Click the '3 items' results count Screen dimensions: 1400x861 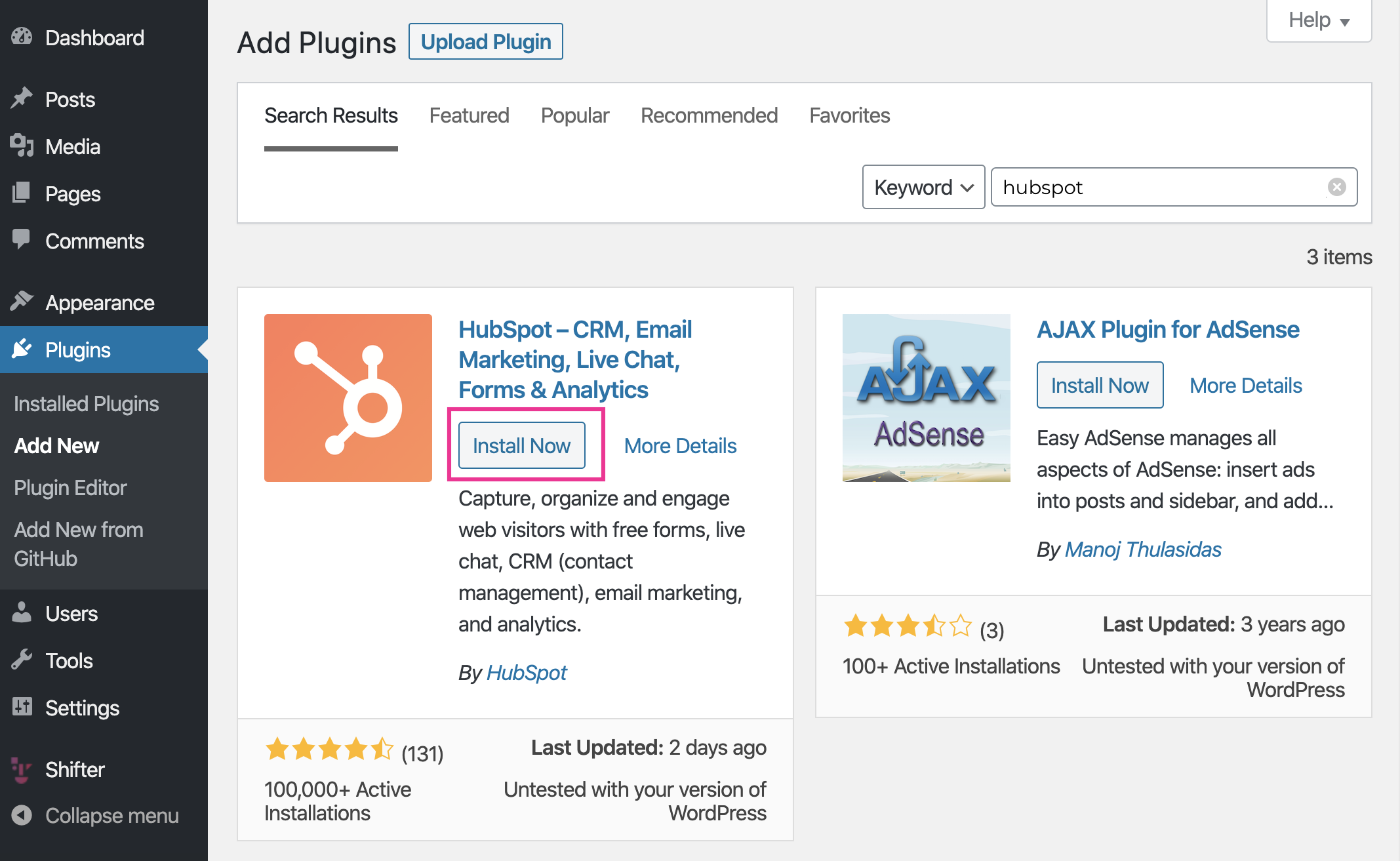click(x=1339, y=256)
